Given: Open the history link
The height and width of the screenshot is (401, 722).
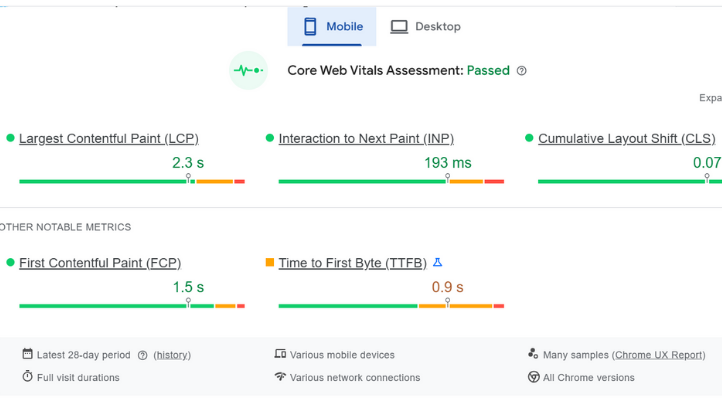Looking at the screenshot, I should 172,355.
